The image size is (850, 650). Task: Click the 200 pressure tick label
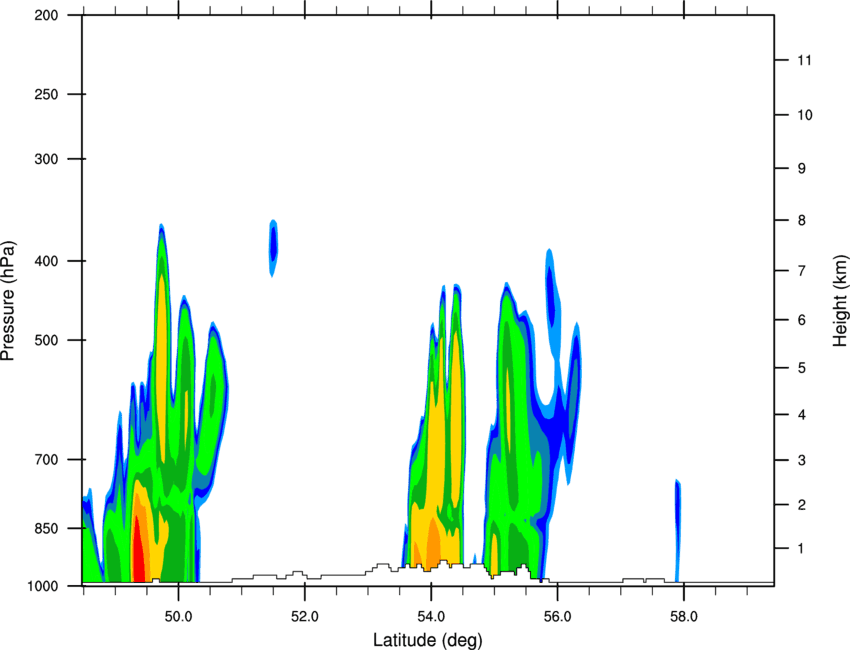pyautogui.click(x=46, y=15)
